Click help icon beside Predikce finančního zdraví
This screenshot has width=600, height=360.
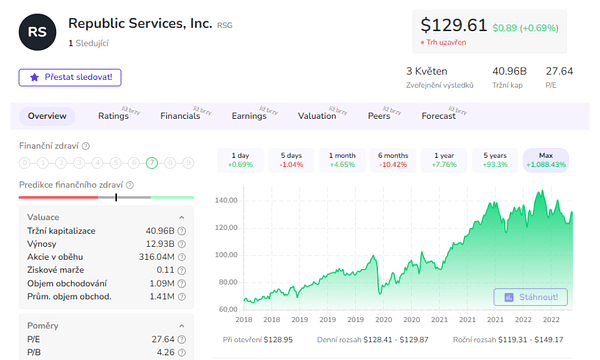coord(130,185)
